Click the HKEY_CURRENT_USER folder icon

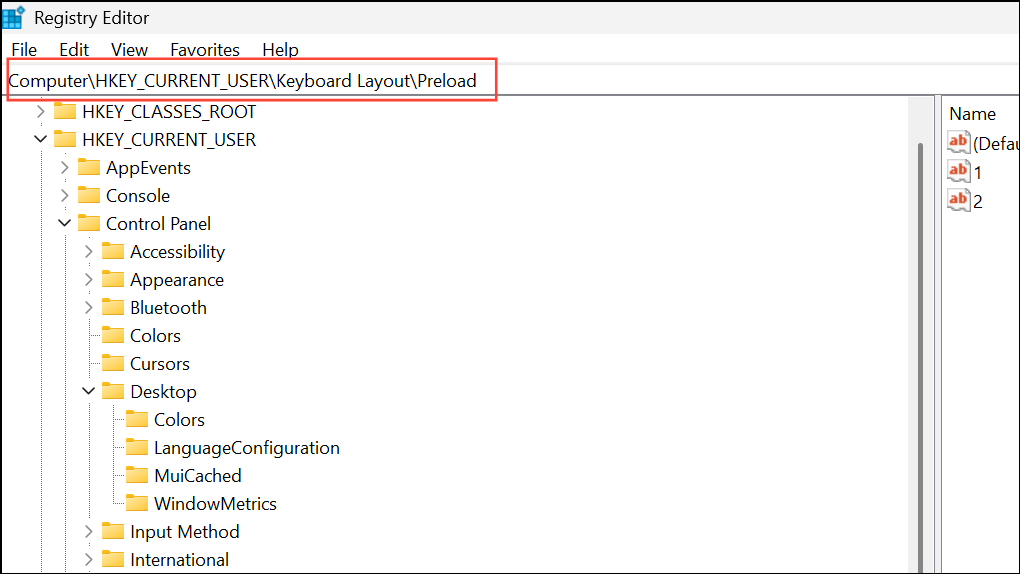(64, 139)
